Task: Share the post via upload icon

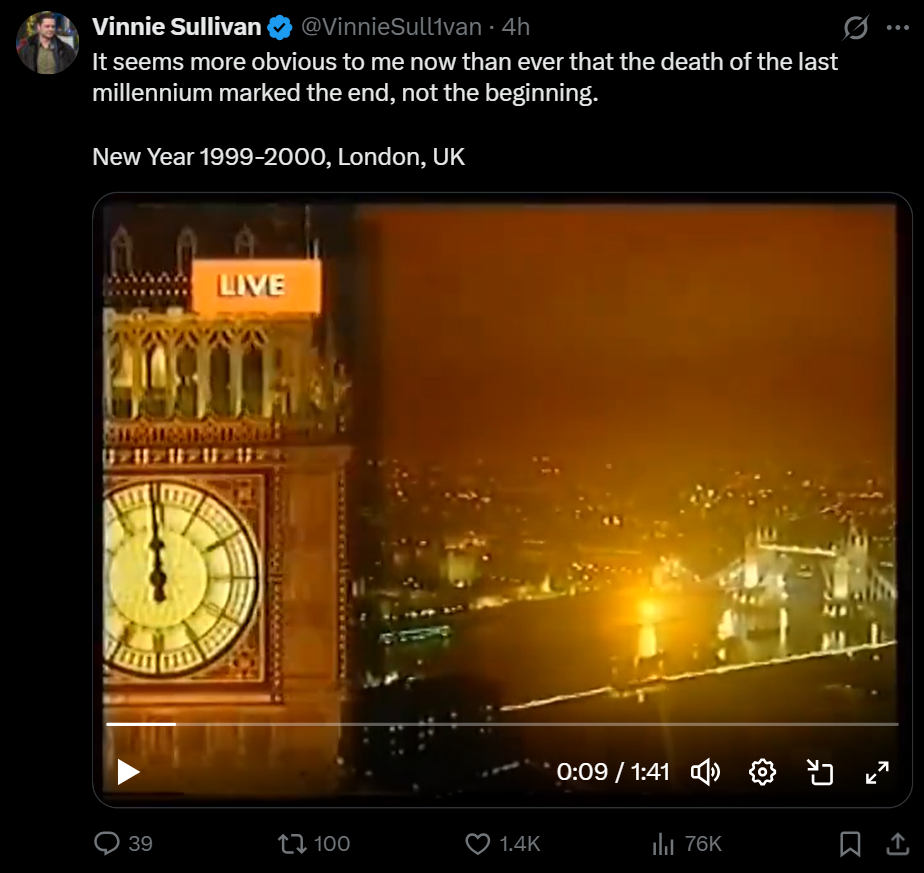Action: [x=897, y=843]
